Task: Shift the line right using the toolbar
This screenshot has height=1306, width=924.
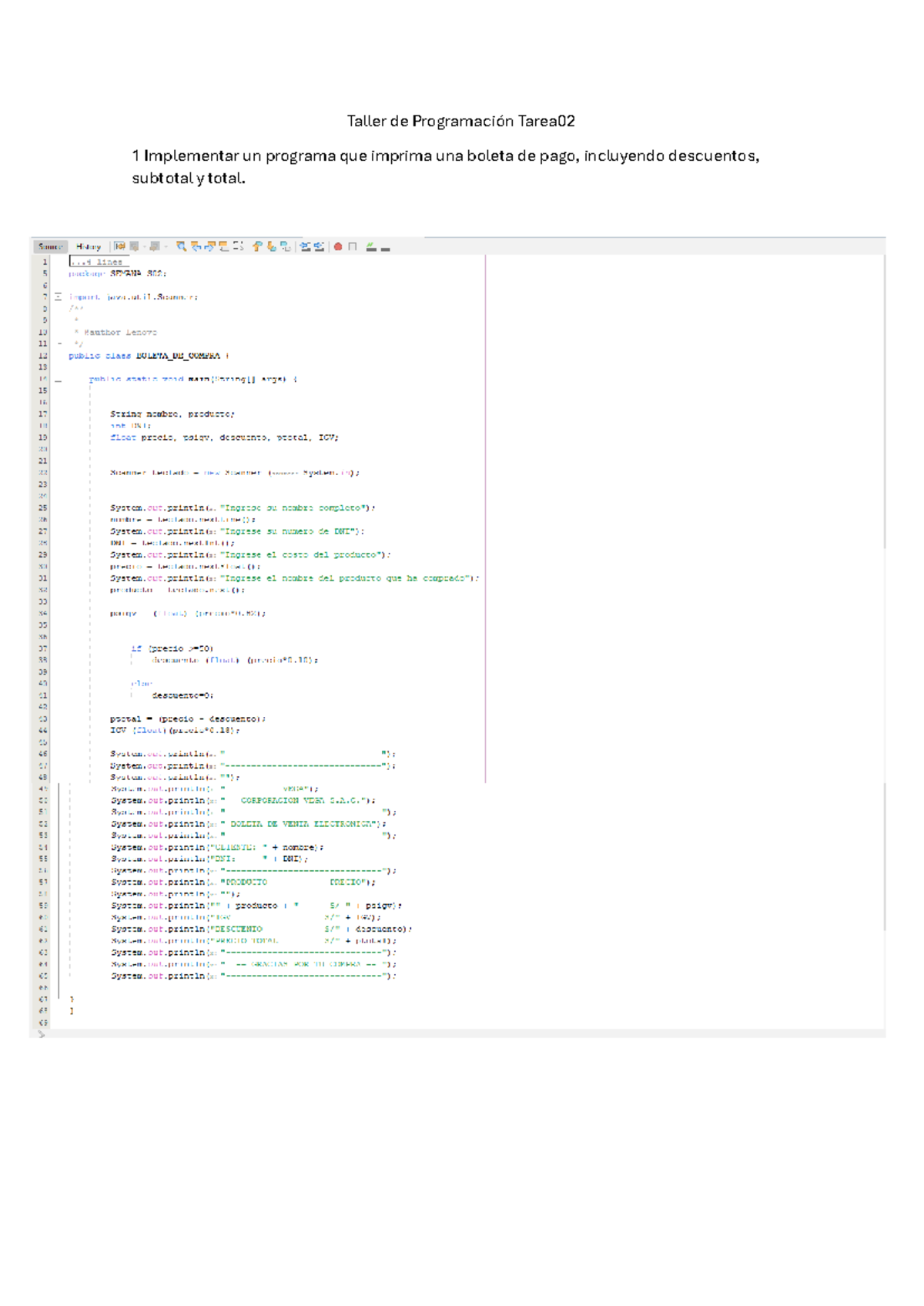Action: pyautogui.click(x=319, y=246)
